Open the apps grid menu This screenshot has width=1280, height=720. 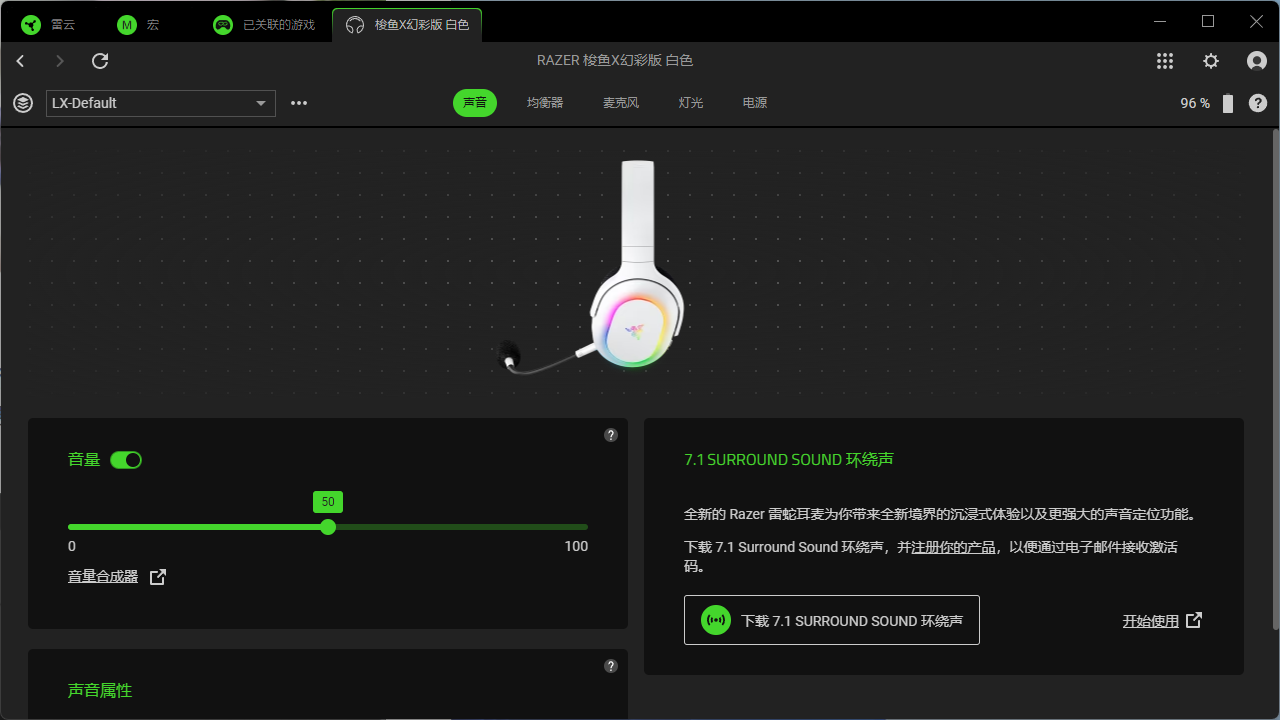tap(1165, 61)
